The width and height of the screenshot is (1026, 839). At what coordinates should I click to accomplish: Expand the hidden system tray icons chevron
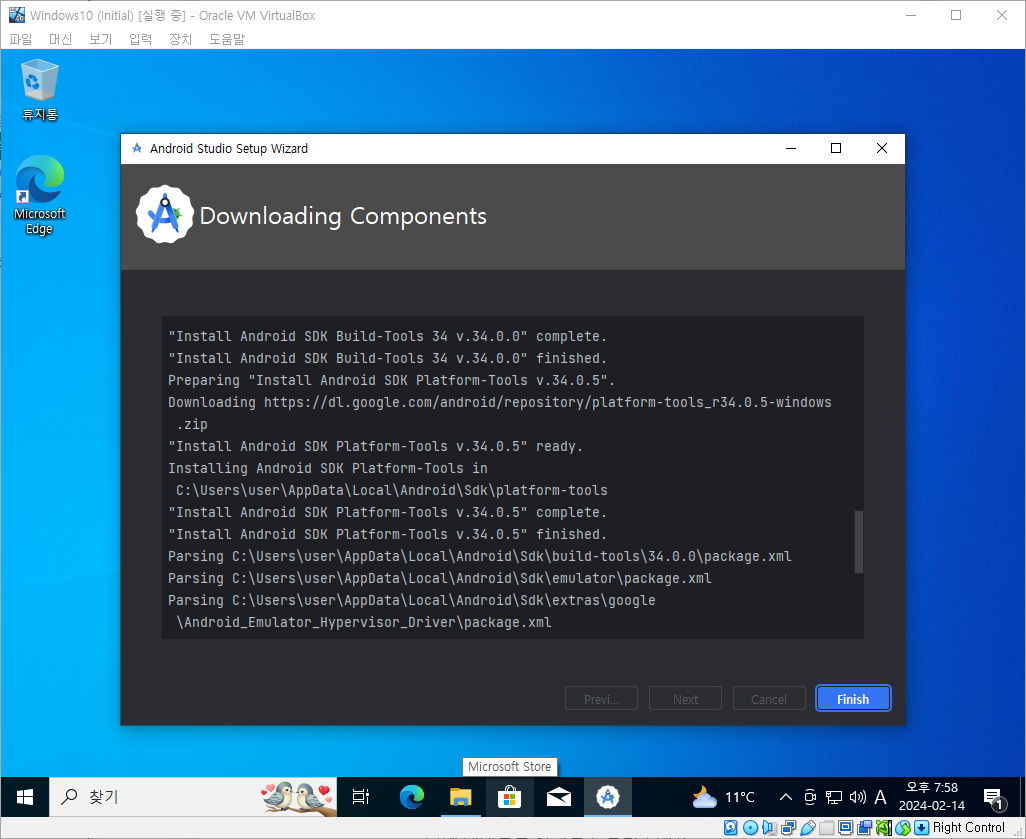pyautogui.click(x=786, y=796)
